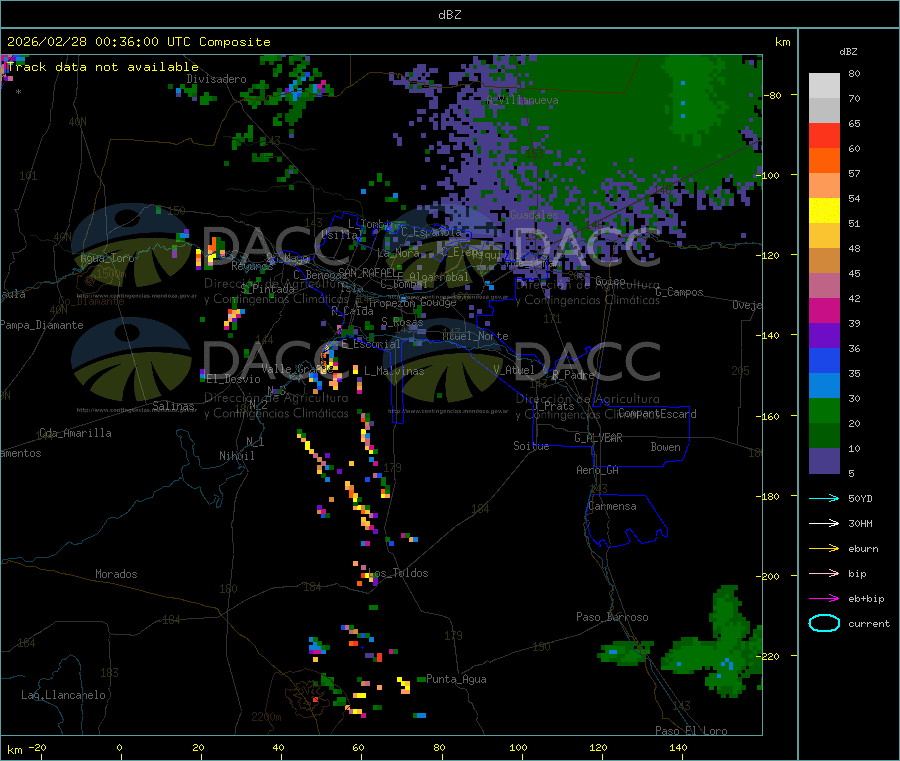Click the 'A_Villanueva' map label
This screenshot has height=761, width=900.
522,100
